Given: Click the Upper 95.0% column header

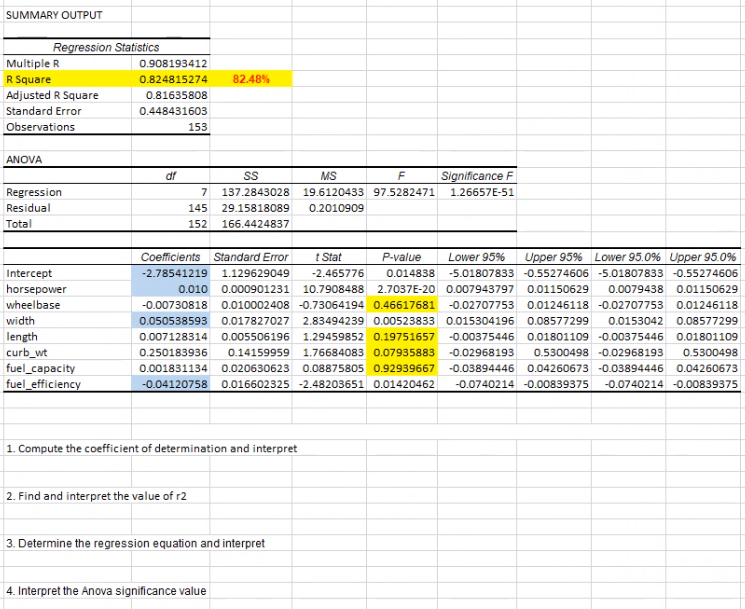Looking at the screenshot, I should [x=703, y=257].
